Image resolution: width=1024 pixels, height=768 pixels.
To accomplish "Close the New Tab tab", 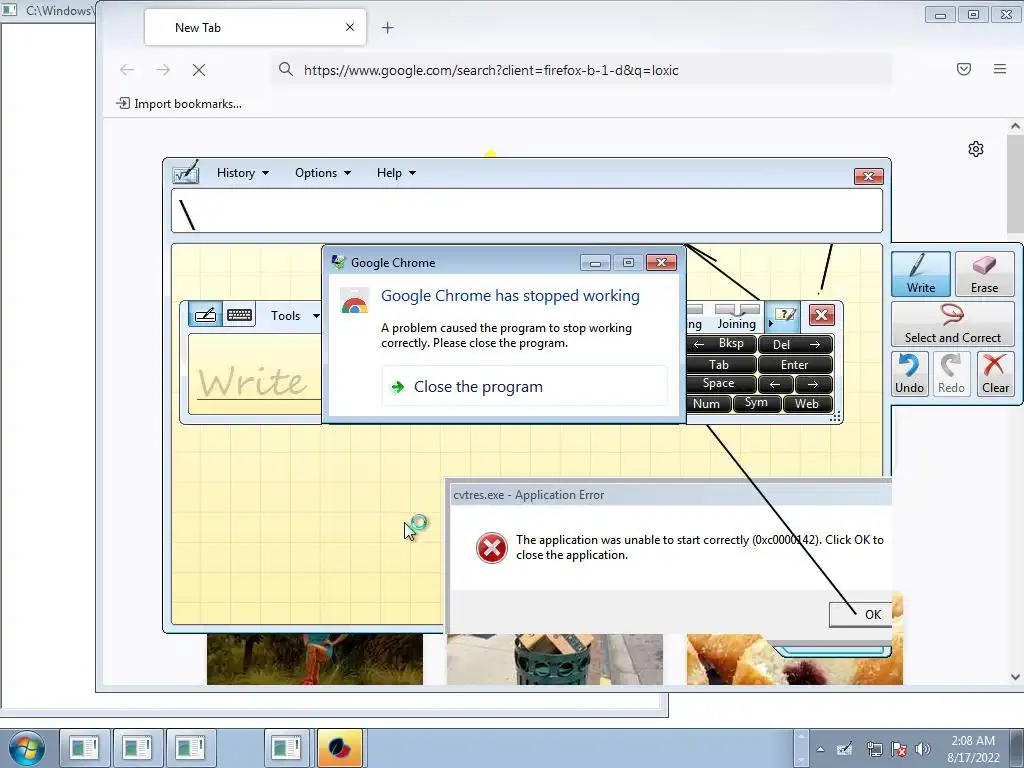I will pos(349,27).
